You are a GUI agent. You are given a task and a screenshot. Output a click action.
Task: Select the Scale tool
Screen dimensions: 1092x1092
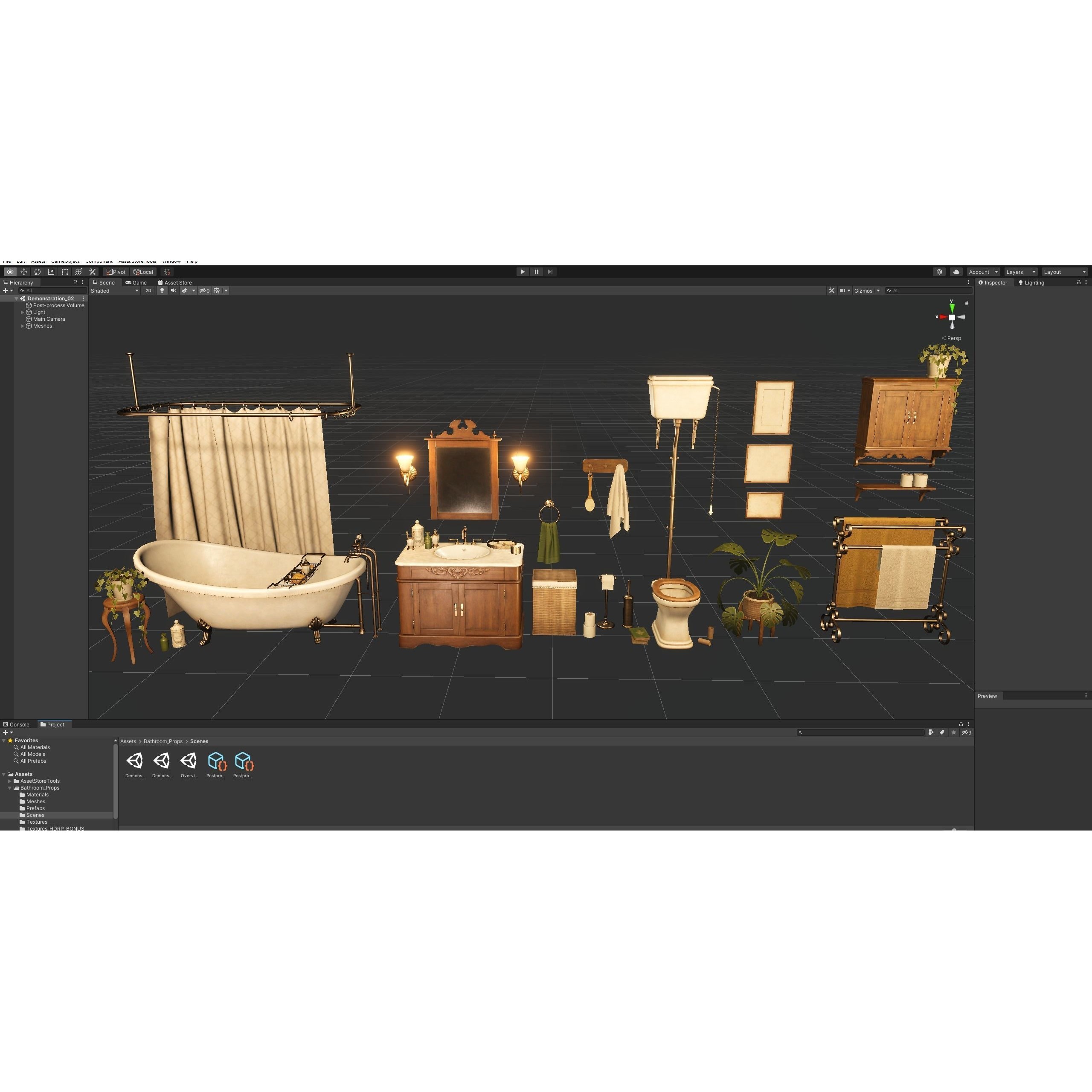(x=51, y=272)
